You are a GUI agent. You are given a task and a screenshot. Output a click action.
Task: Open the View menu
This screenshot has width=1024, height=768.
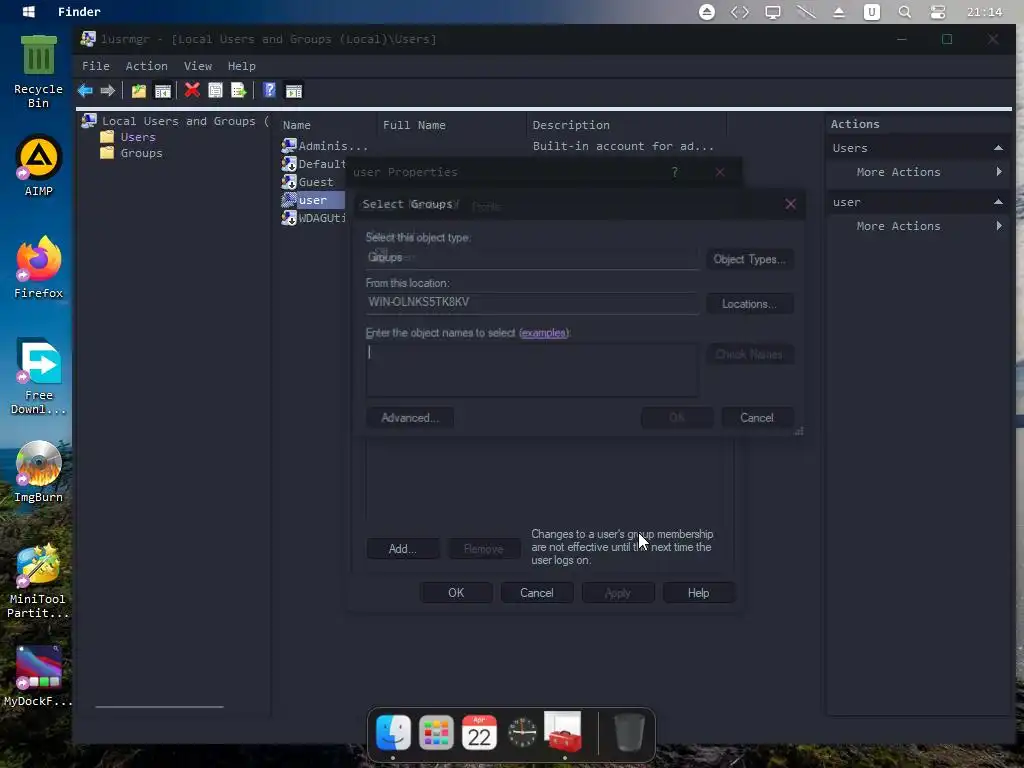pos(198,66)
